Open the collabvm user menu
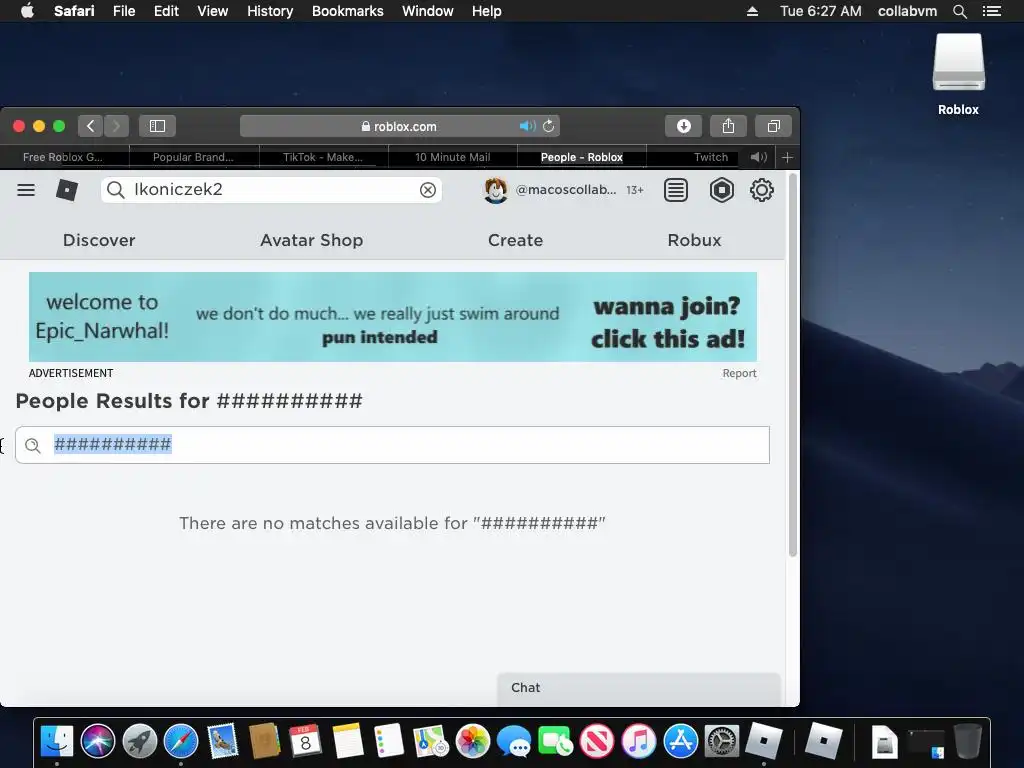Image resolution: width=1024 pixels, height=768 pixels. pos(907,11)
